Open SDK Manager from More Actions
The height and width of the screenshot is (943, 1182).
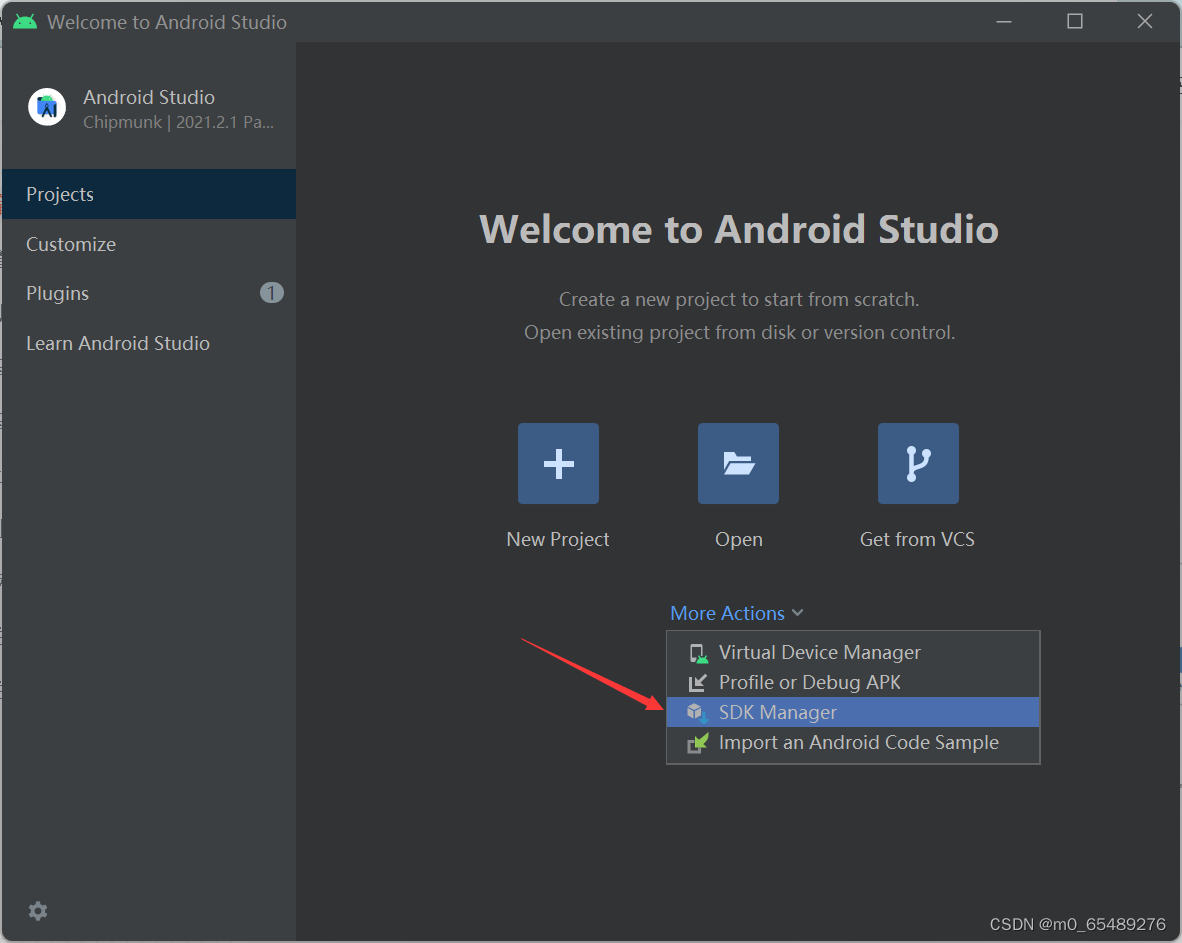click(853, 712)
